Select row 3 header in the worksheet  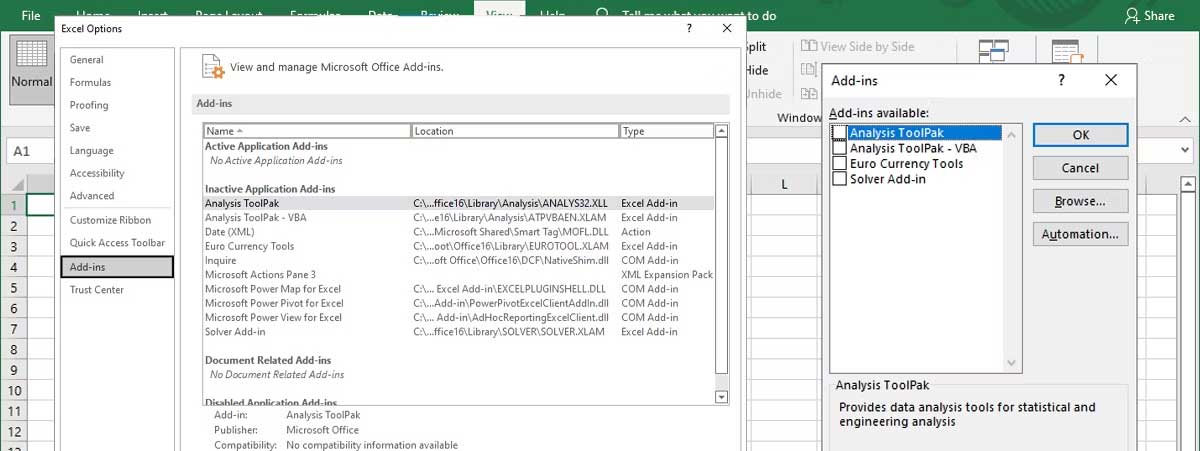point(13,246)
